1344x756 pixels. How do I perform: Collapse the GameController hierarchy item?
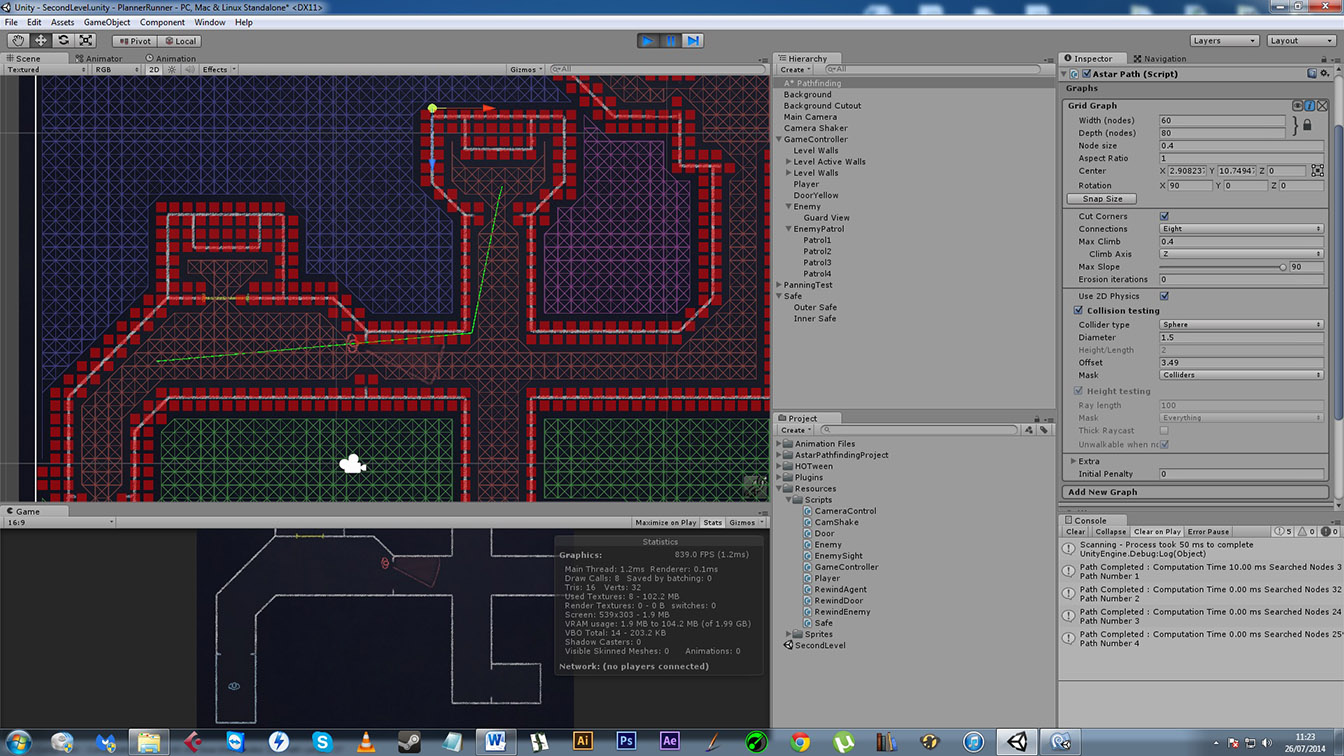pyautogui.click(x=779, y=140)
